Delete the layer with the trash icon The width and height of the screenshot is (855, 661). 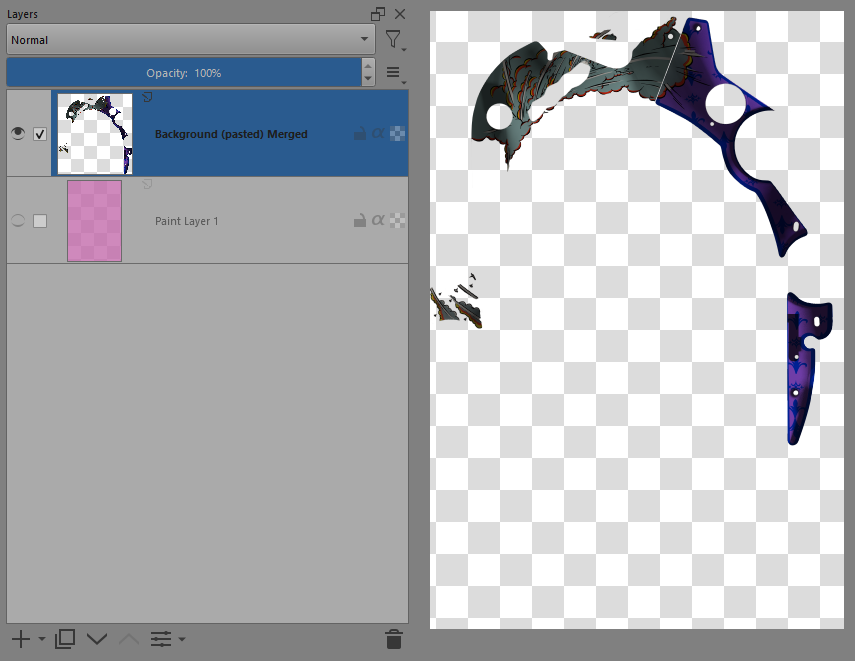tap(394, 639)
